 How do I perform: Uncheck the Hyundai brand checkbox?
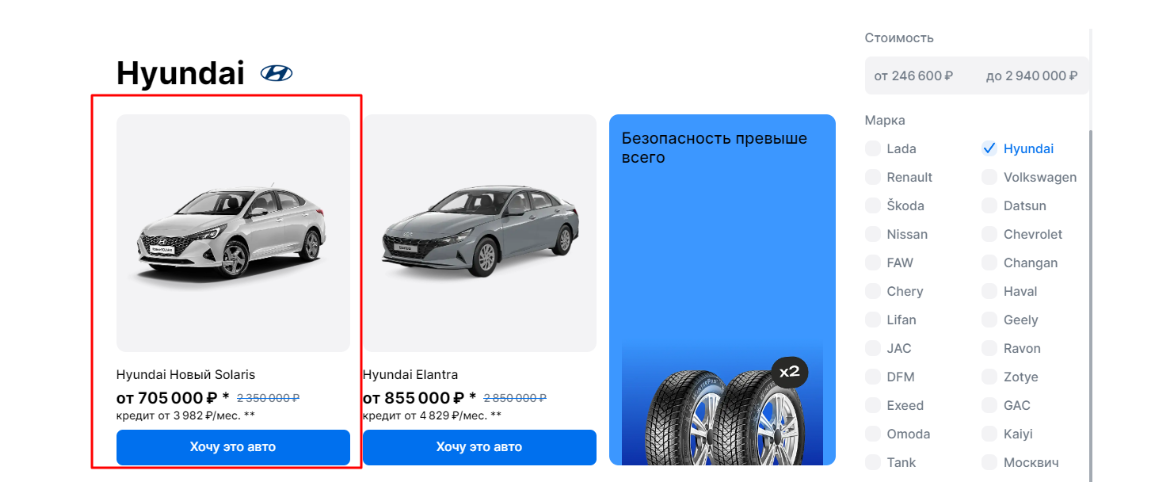click(989, 149)
